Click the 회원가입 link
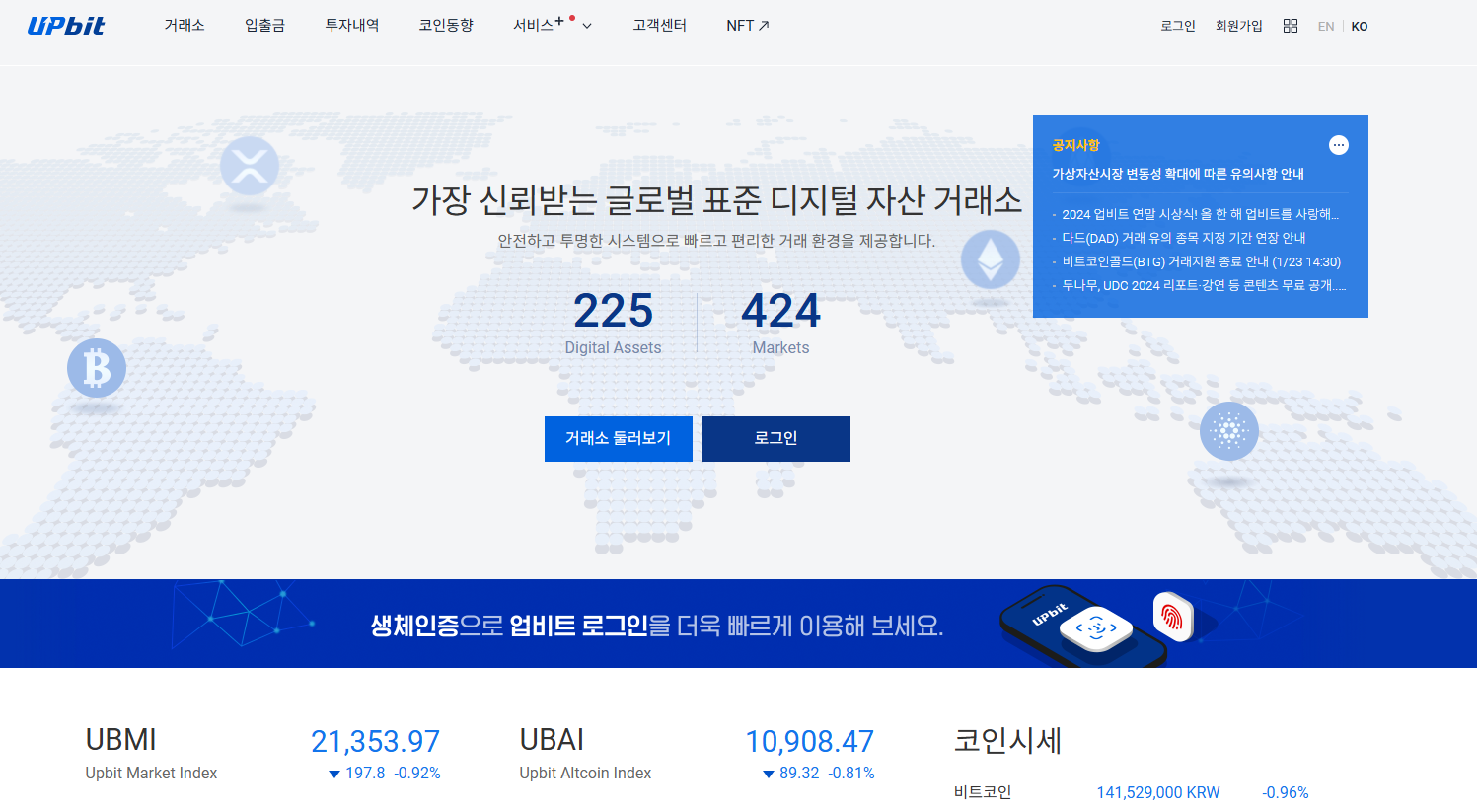This screenshot has height=812, width=1477. click(x=1239, y=26)
